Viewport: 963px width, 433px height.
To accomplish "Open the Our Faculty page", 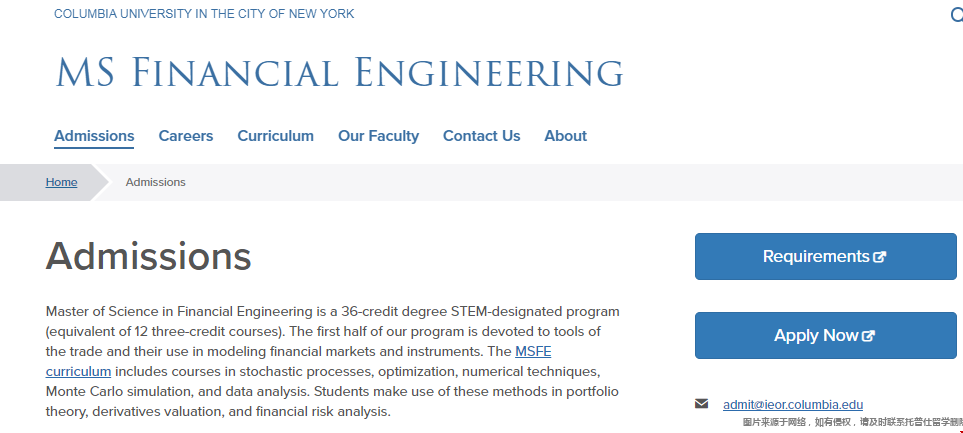I will point(378,136).
